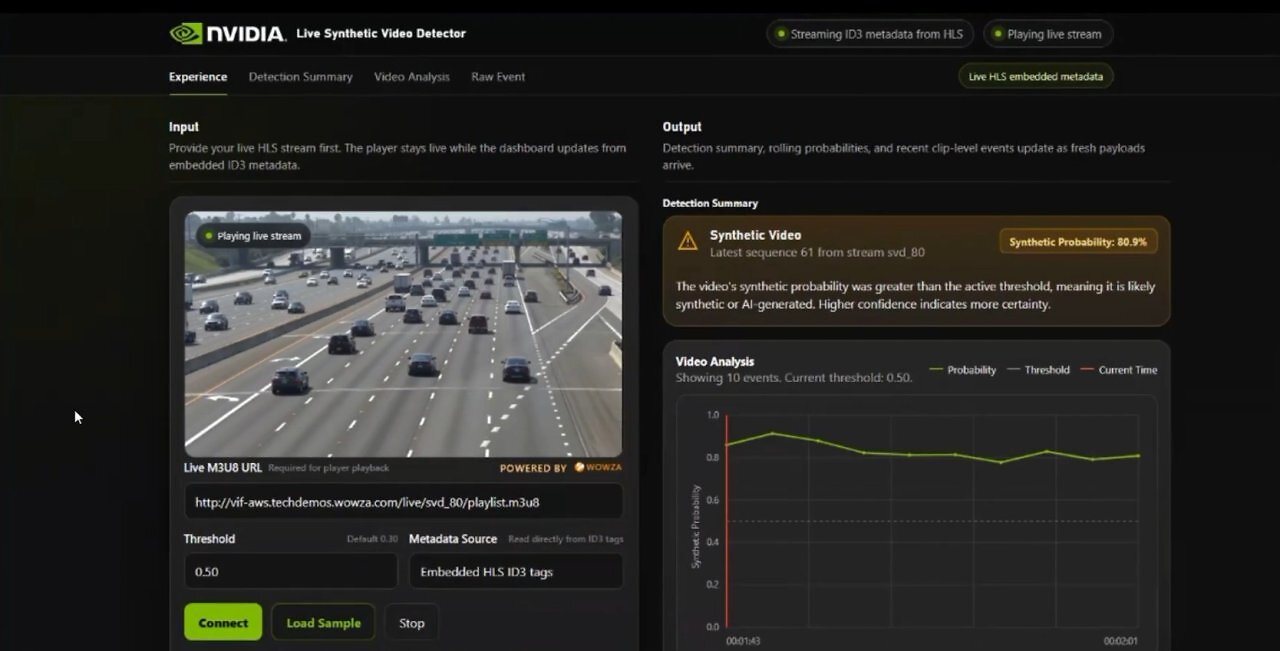This screenshot has height=651, width=1280.
Task: Click the highway traffic video player
Action: pyautogui.click(x=403, y=334)
